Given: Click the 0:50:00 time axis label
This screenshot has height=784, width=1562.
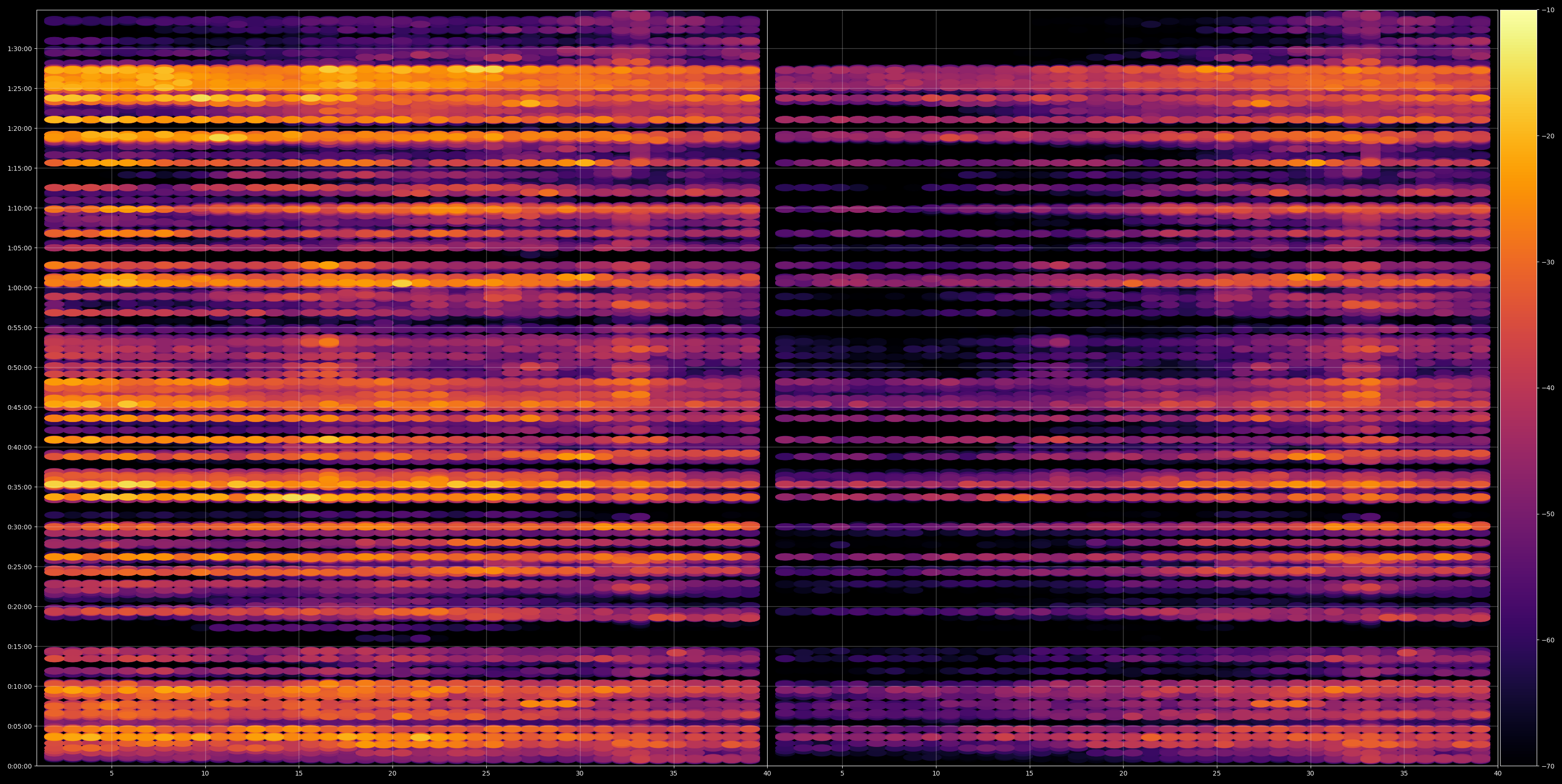Looking at the screenshot, I should [19, 368].
